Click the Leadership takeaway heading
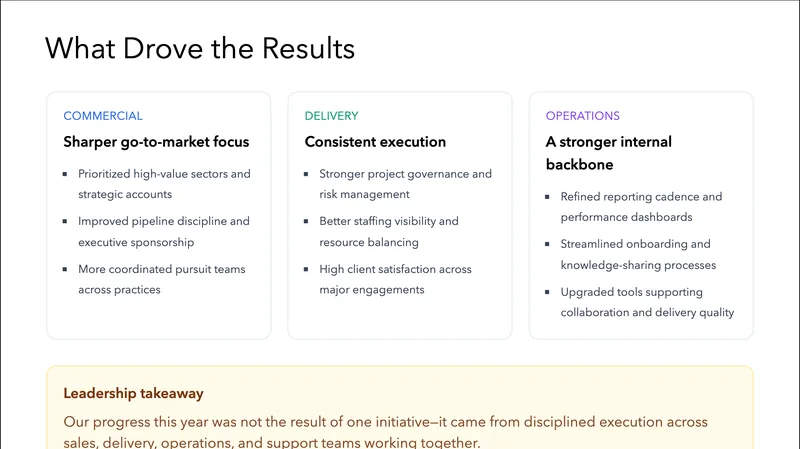 133,394
